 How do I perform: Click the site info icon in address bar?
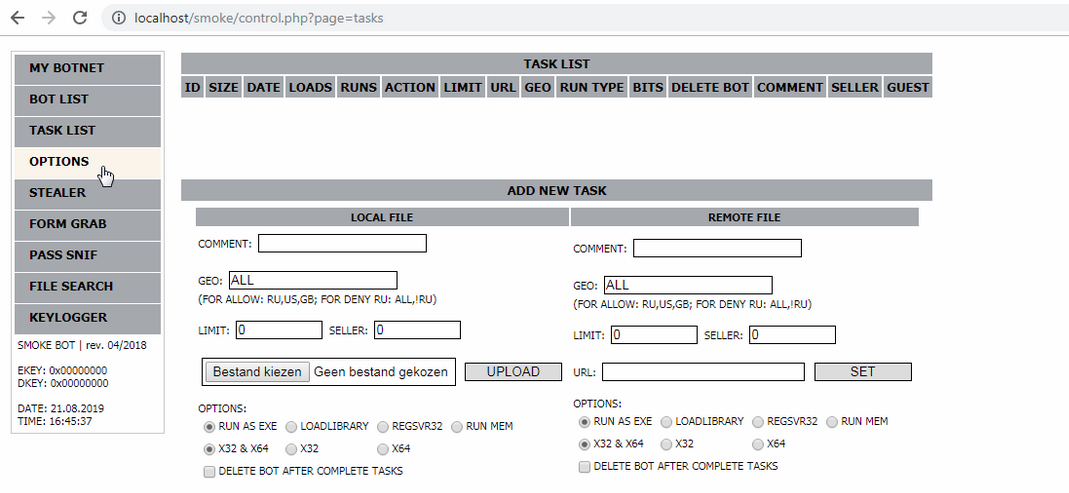pyautogui.click(x=118, y=18)
